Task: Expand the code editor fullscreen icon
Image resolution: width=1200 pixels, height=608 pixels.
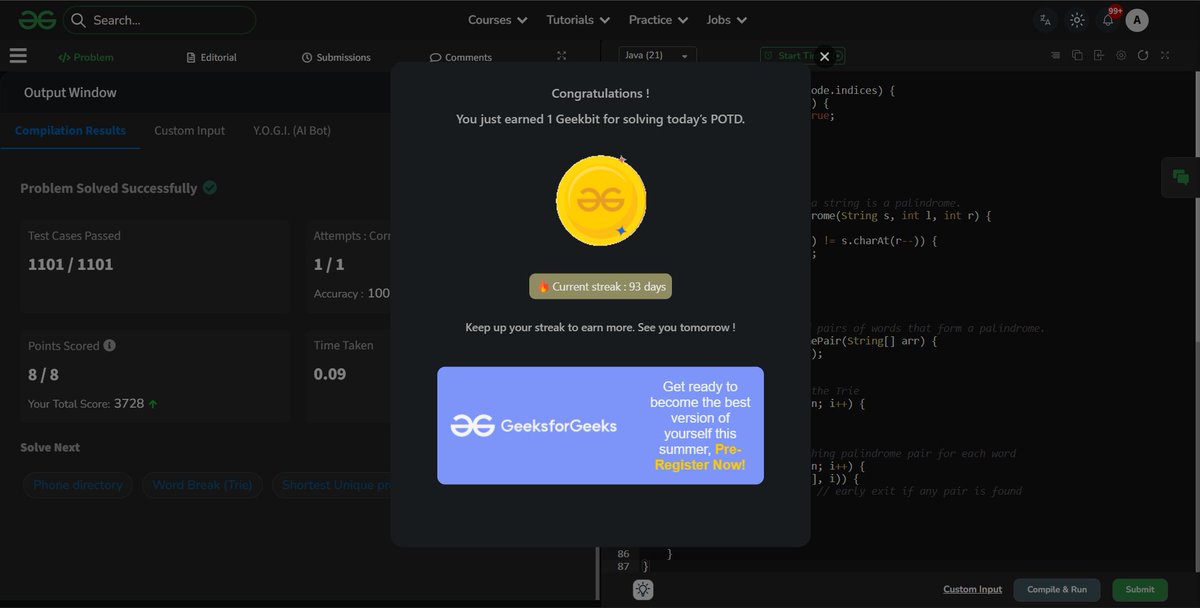Action: pyautogui.click(x=1165, y=56)
